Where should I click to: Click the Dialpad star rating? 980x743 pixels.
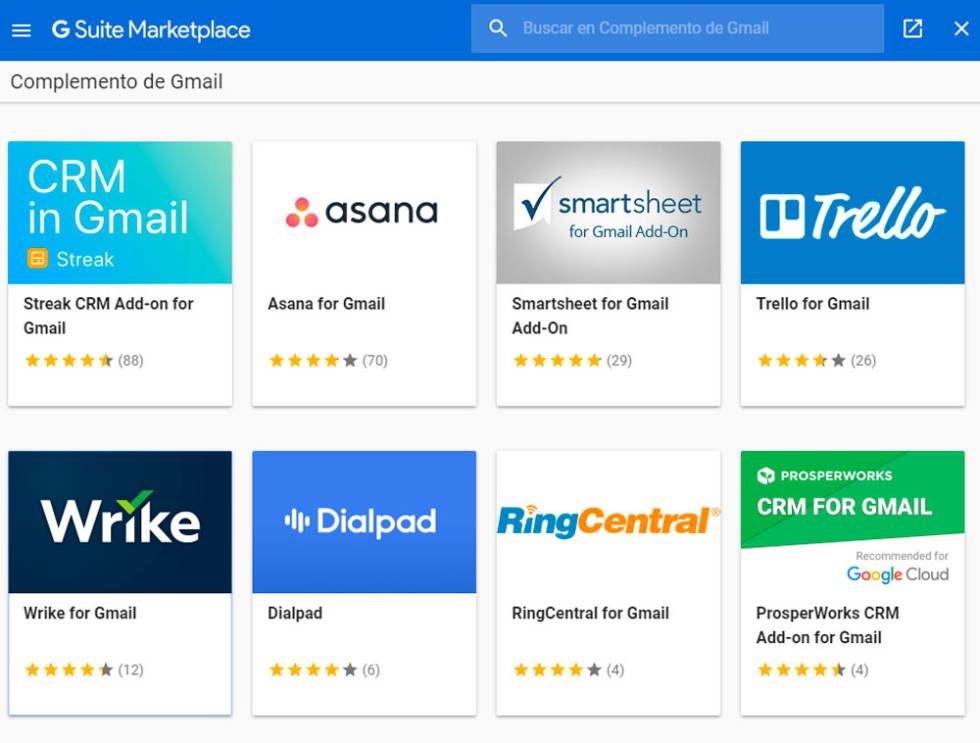pos(313,670)
